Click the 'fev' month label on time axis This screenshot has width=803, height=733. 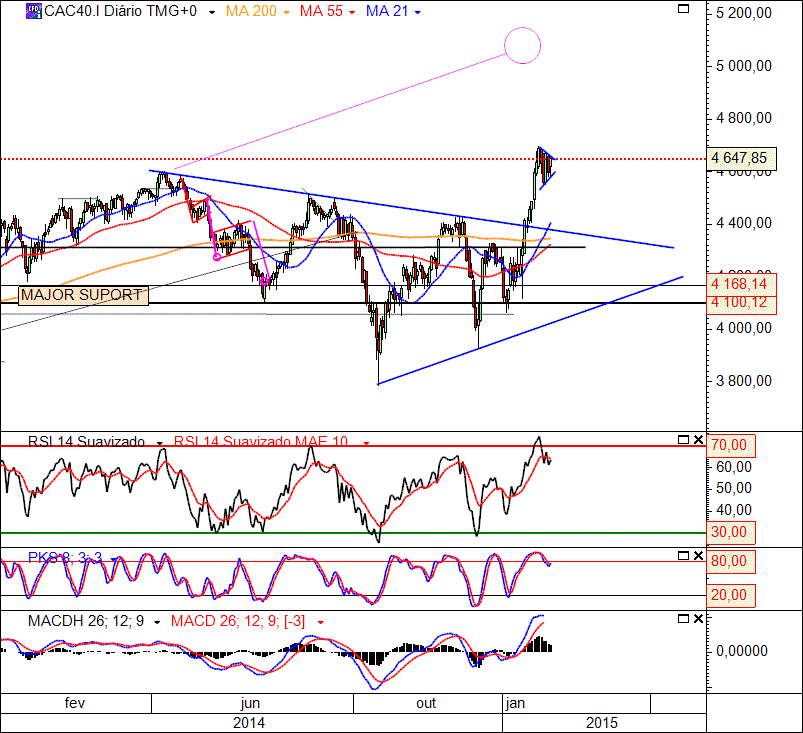pos(75,703)
